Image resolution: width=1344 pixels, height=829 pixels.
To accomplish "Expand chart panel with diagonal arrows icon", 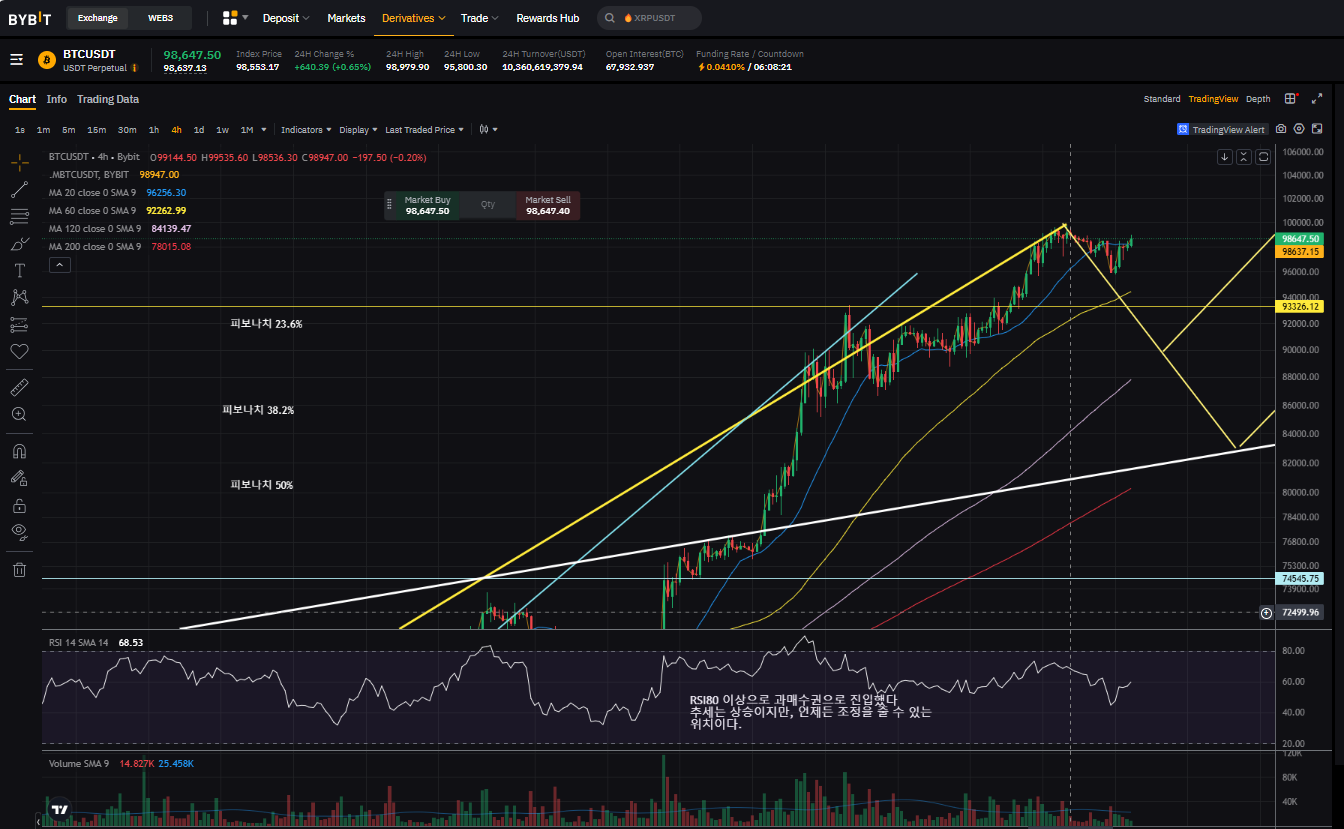I will pyautogui.click(x=1316, y=99).
